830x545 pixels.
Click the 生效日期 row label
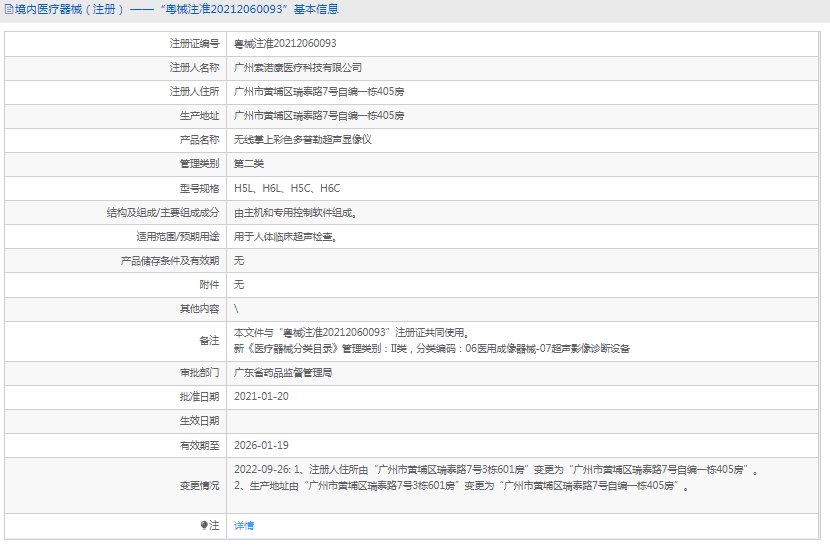pos(199,421)
